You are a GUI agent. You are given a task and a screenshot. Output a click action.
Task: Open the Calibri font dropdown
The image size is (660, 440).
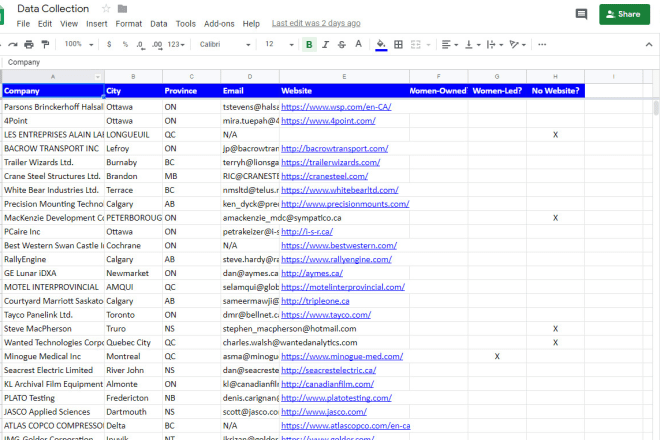click(225, 44)
